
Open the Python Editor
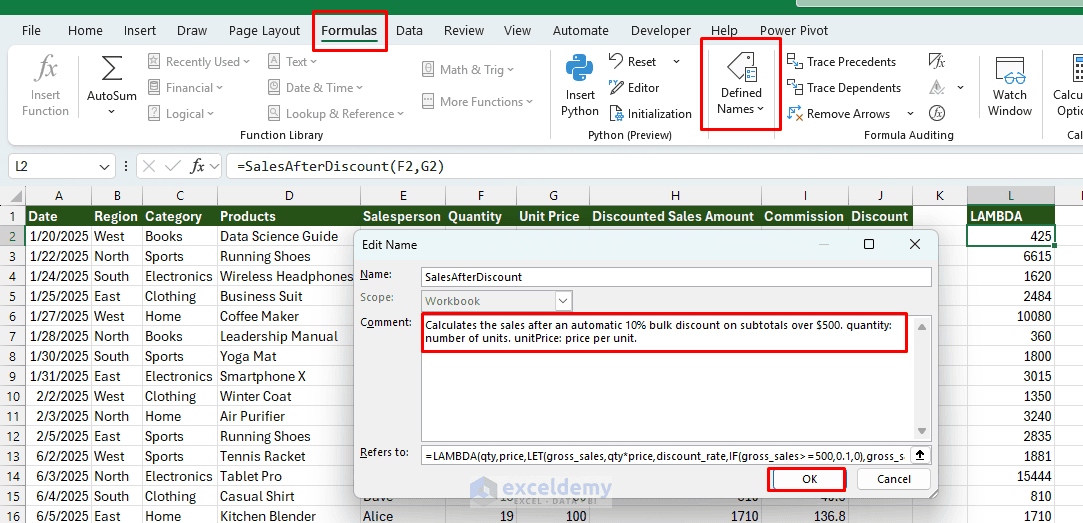tap(634, 88)
